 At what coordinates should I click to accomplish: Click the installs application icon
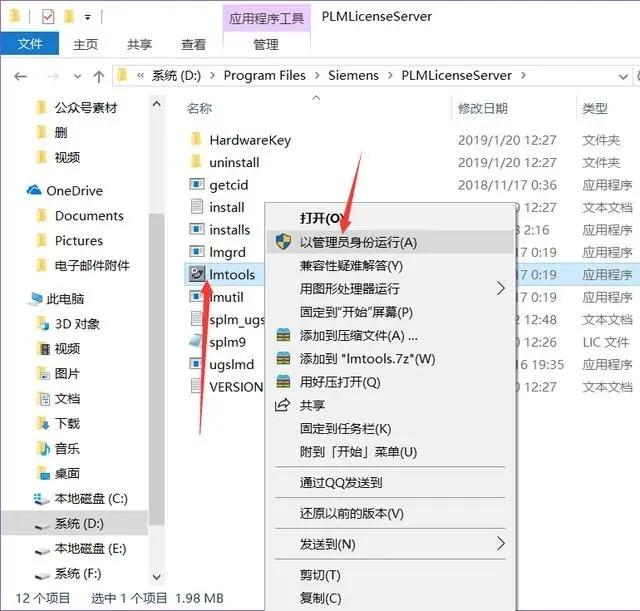[x=196, y=229]
